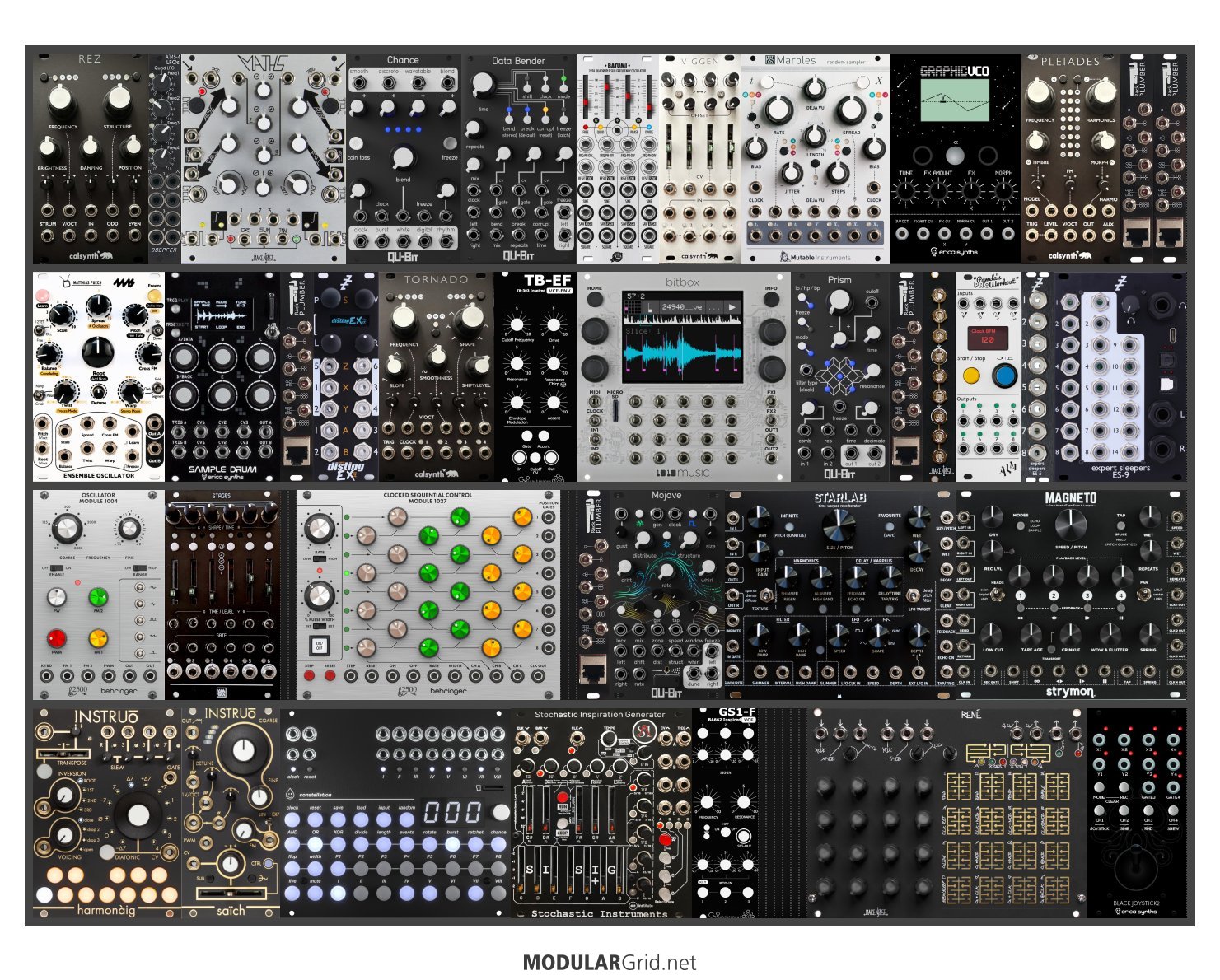The height and width of the screenshot is (980, 1220).
Task: Click the QU-Bit logo on Mojave
Action: pos(666,693)
